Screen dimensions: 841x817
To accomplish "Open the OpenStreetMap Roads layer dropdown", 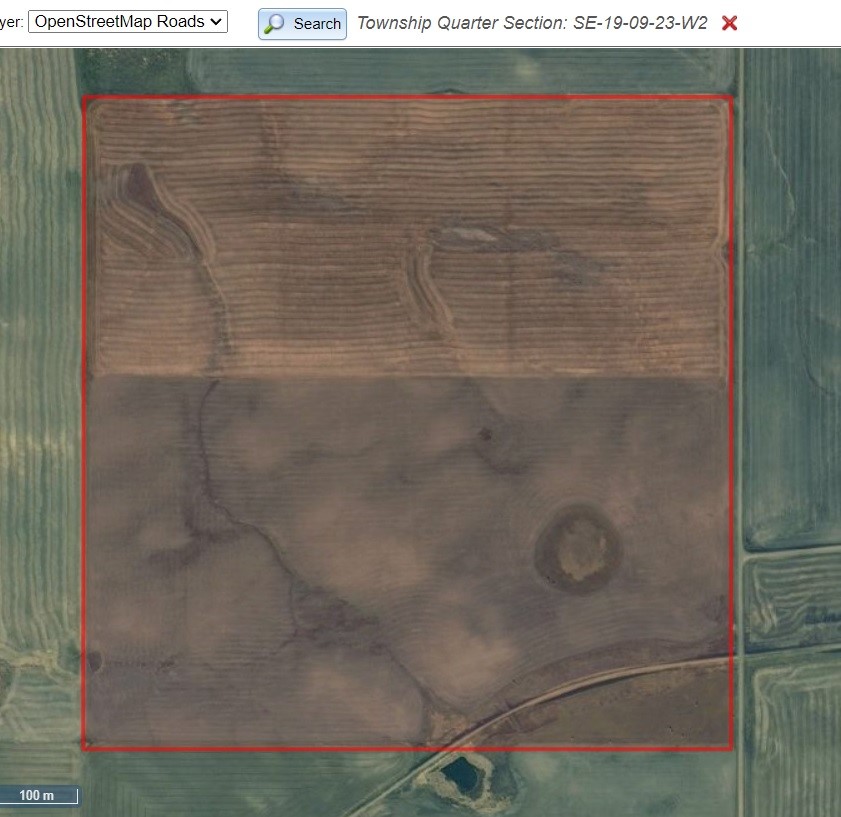I will click(x=128, y=21).
